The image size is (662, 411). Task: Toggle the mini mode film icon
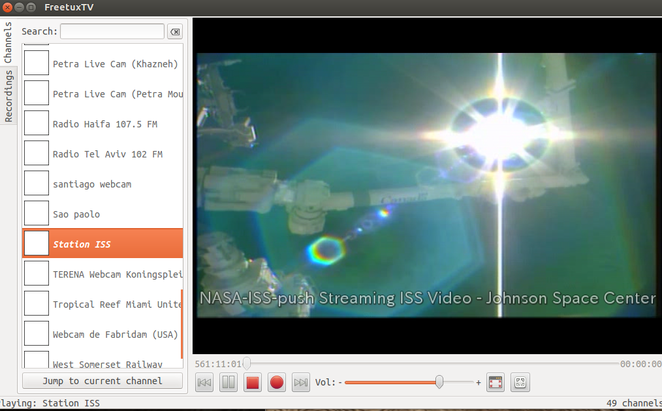pyautogui.click(x=495, y=383)
